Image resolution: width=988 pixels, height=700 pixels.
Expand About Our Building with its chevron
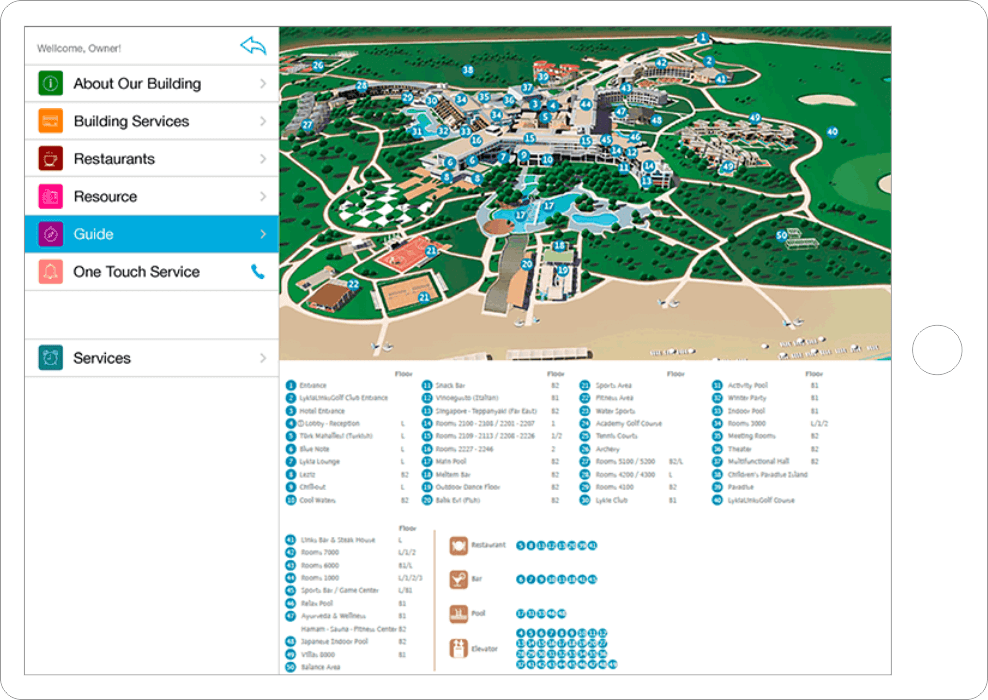pos(263,84)
